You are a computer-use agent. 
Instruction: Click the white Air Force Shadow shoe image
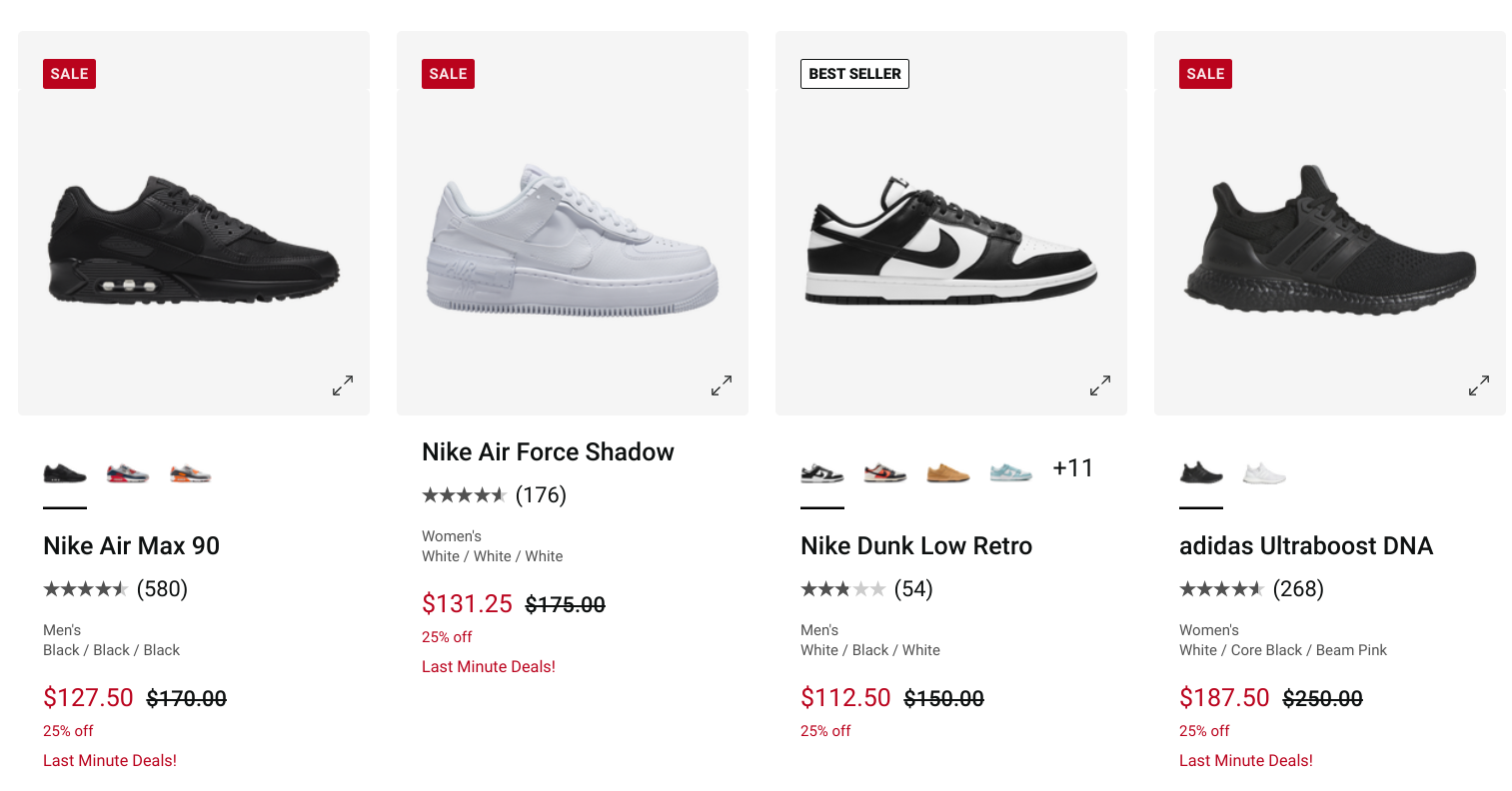tap(572, 242)
